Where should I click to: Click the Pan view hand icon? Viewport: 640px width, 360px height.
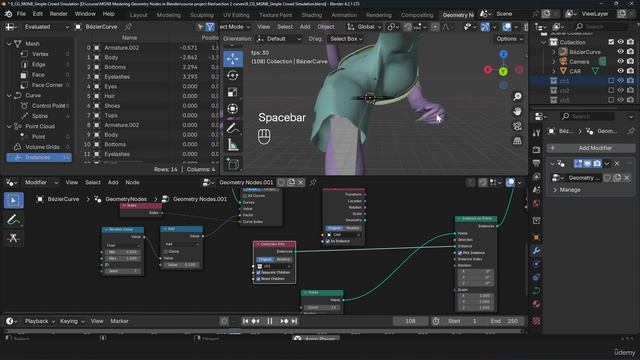pyautogui.click(x=517, y=111)
